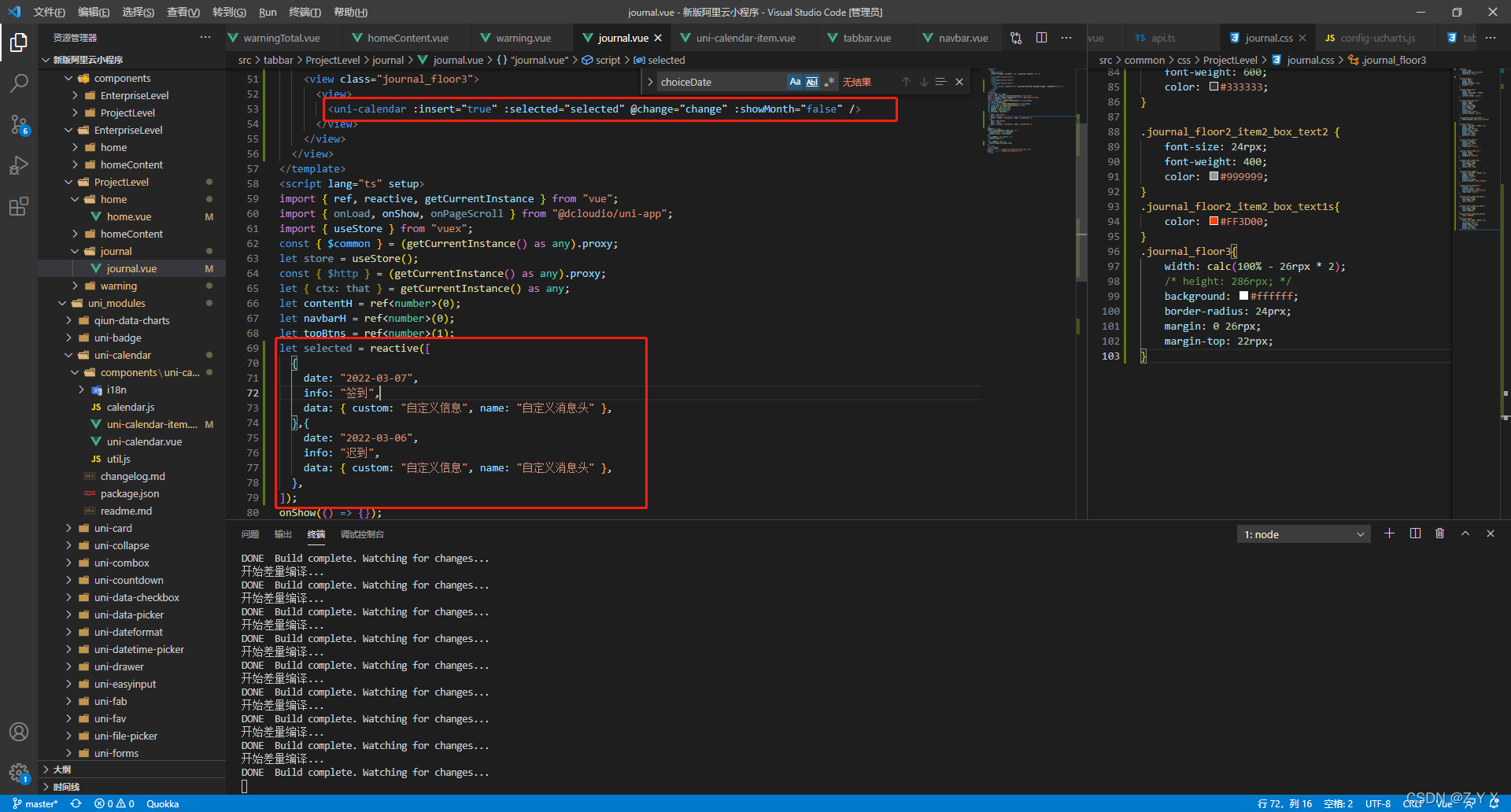This screenshot has height=812, width=1511.
Task: Open the Accounts menu icon
Action: 19,732
